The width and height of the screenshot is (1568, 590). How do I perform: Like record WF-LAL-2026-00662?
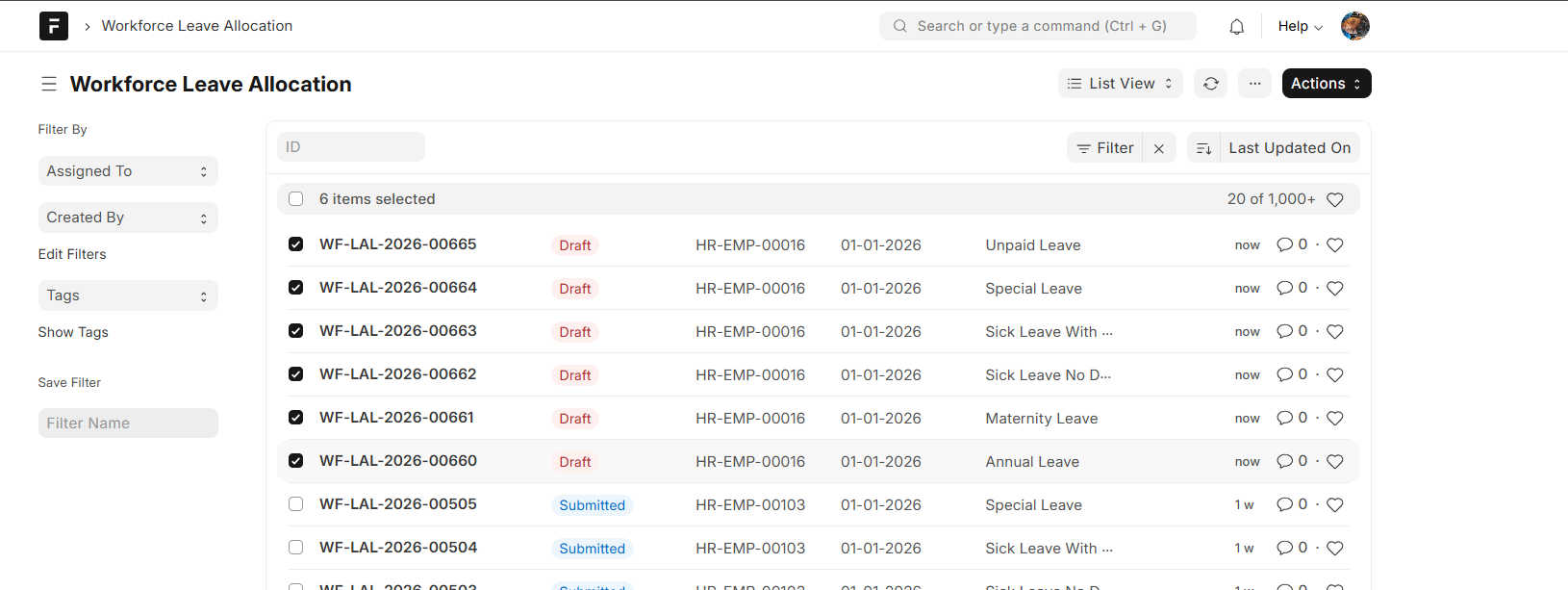(x=1335, y=375)
